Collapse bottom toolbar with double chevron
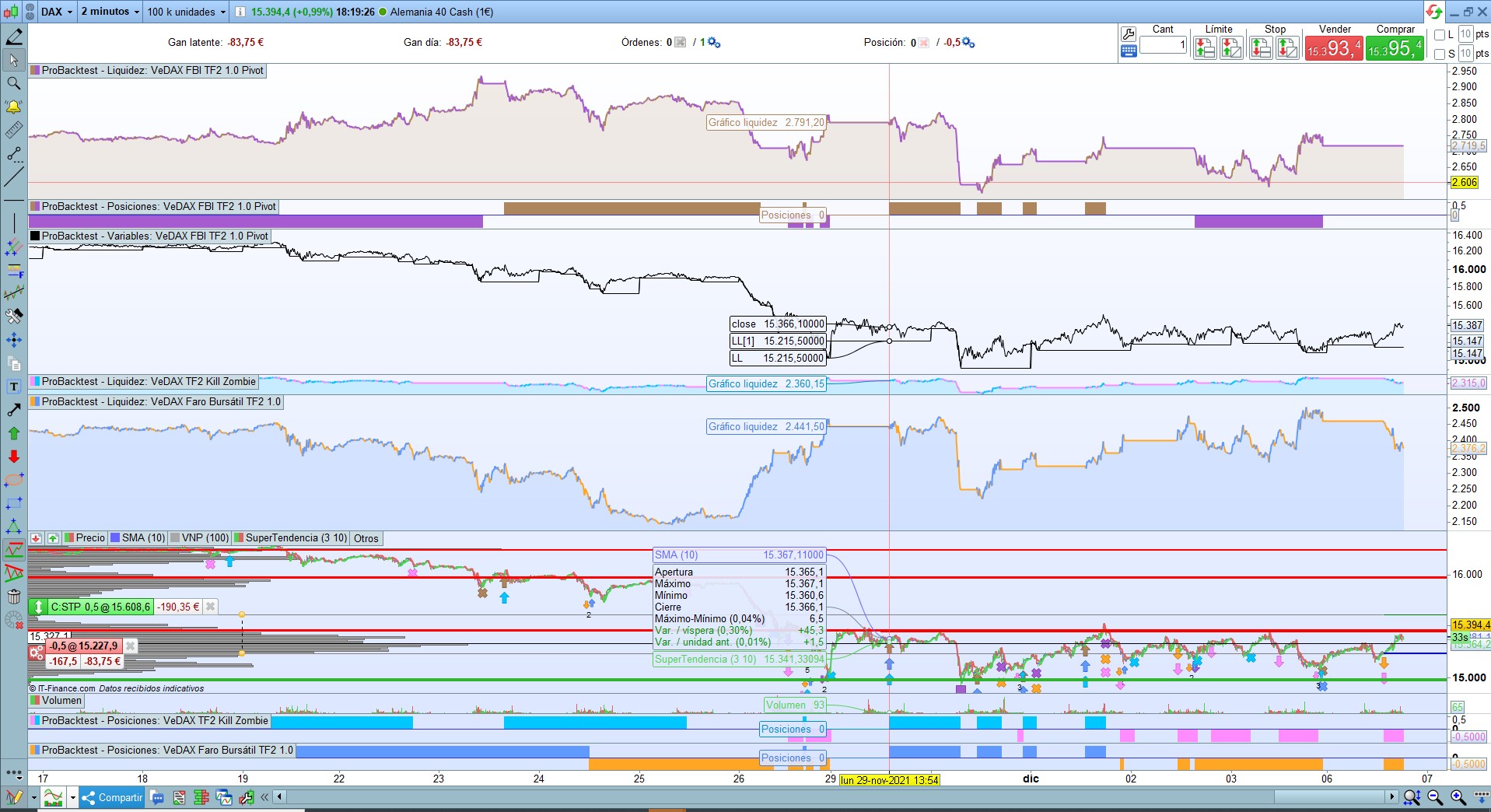The height and width of the screenshot is (812, 1491). pos(264,797)
